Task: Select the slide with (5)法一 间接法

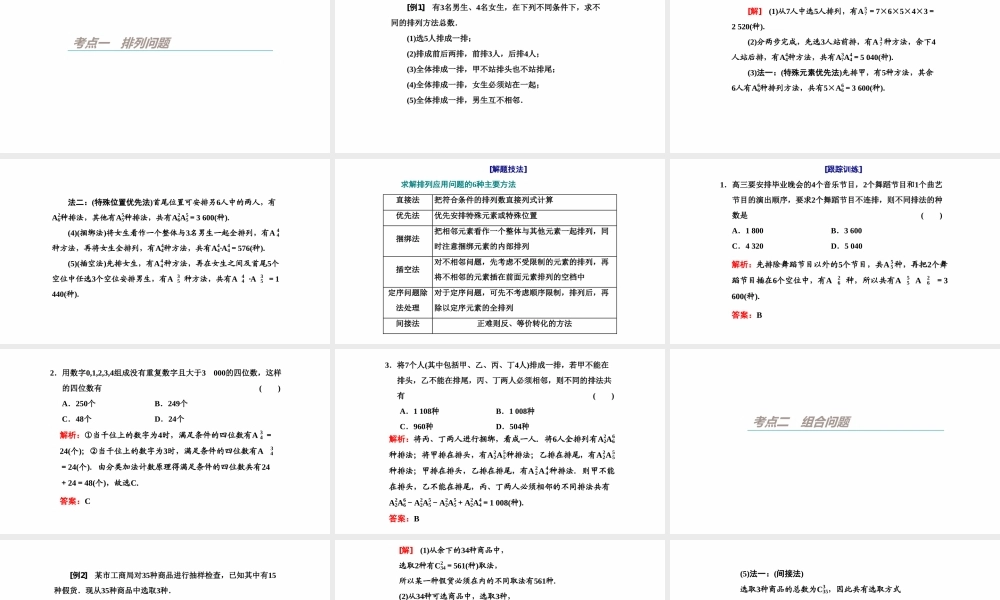Action: [835, 570]
